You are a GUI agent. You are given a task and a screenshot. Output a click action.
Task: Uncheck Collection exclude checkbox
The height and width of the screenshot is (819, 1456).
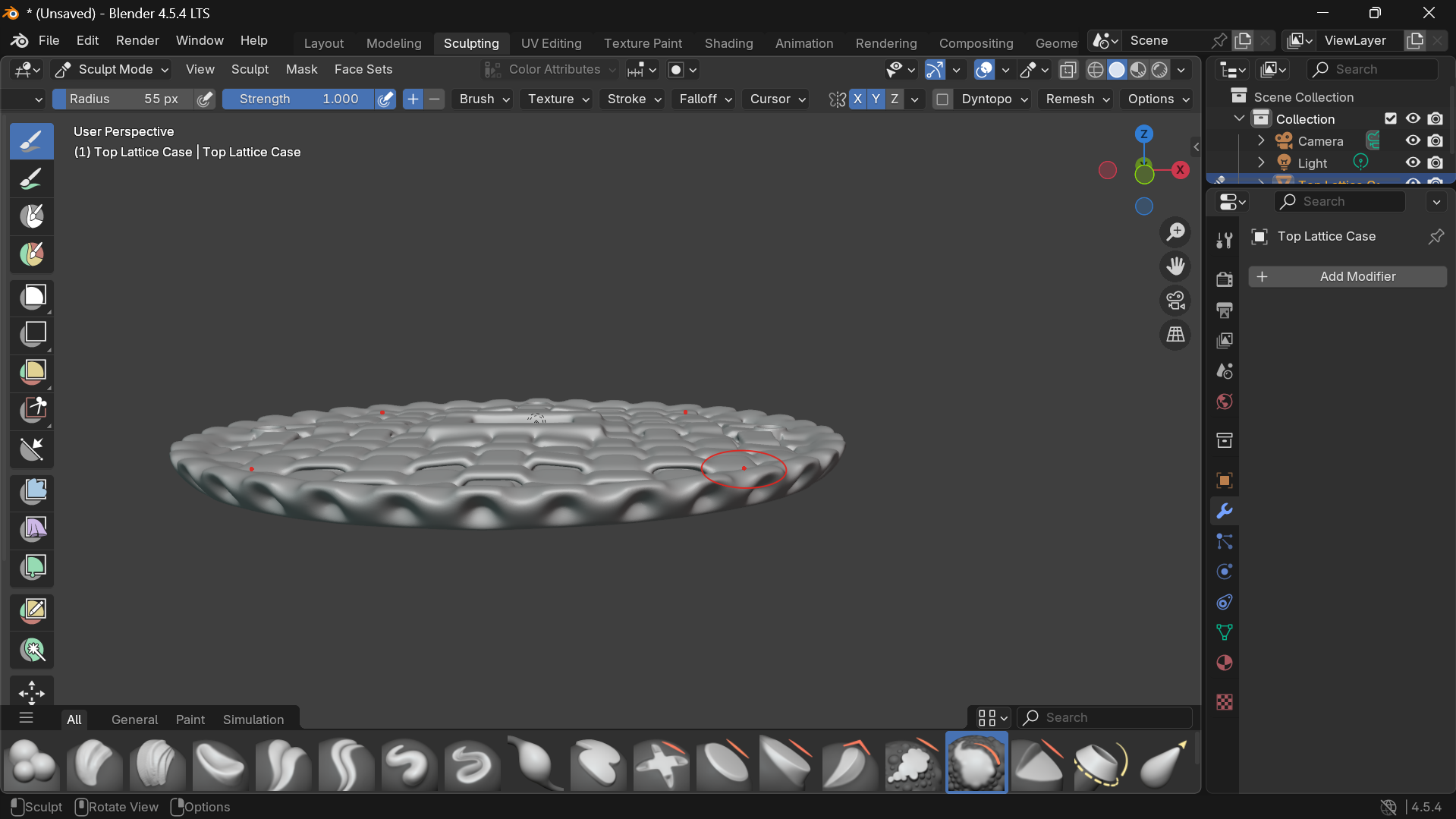pyautogui.click(x=1391, y=119)
